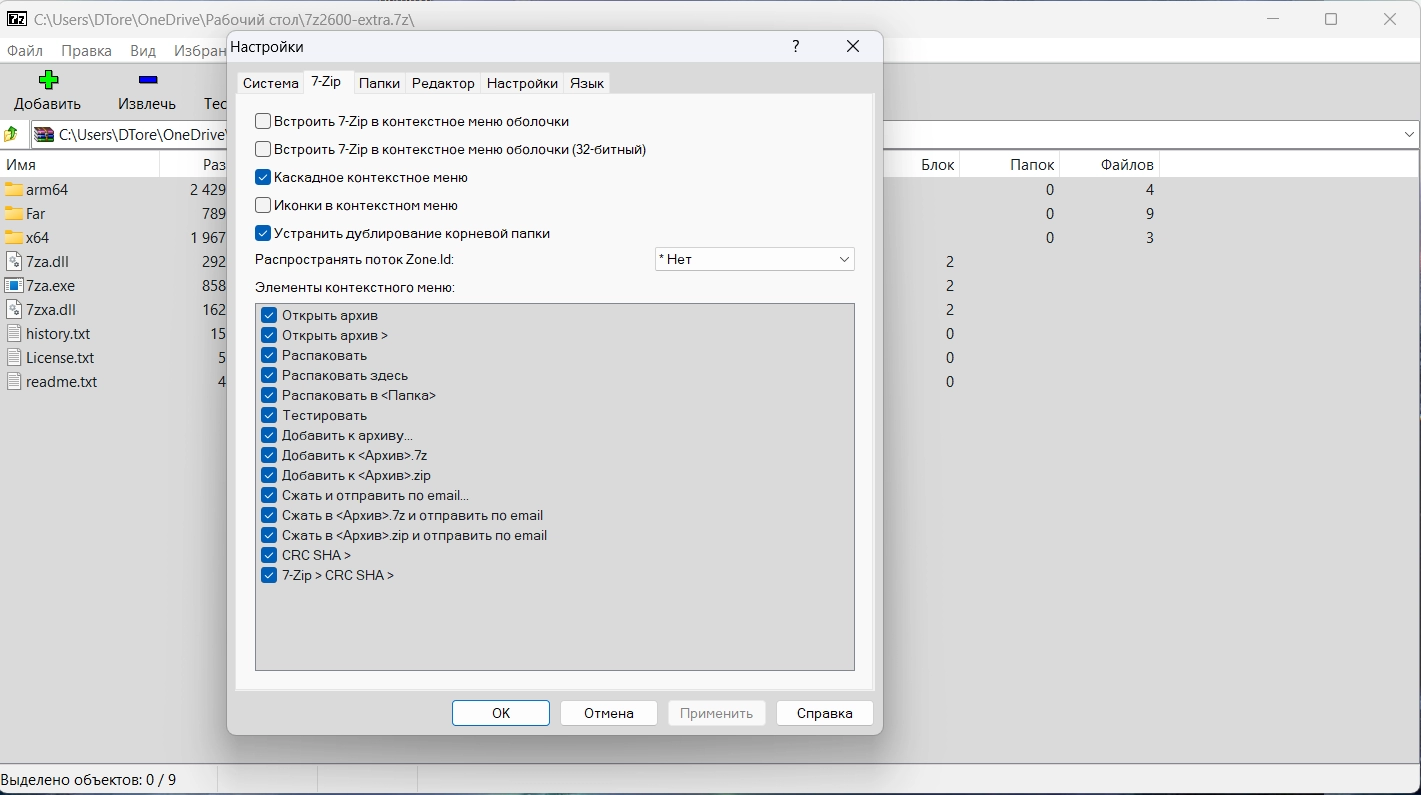This screenshot has width=1421, height=795.
Task: Uncheck the standalone CRC SHA > item
Action: tap(269, 555)
